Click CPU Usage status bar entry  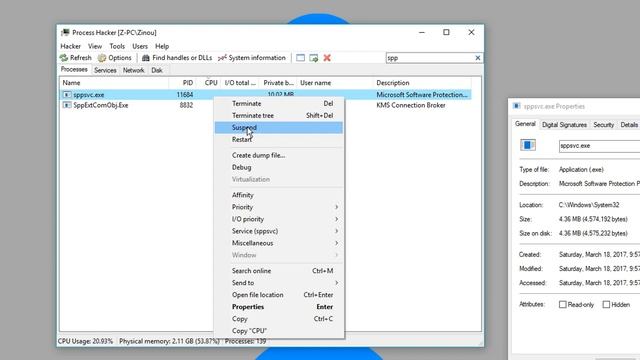85,341
